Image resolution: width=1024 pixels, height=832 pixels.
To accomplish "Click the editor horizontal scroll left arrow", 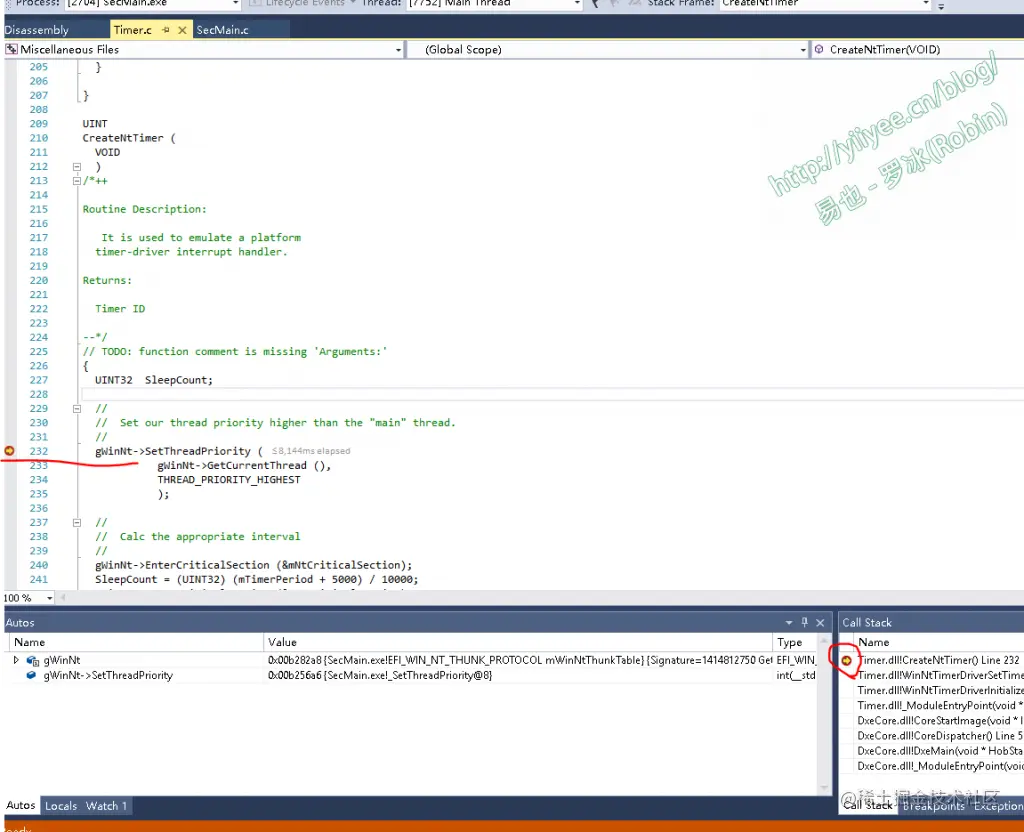I will 63,598.
